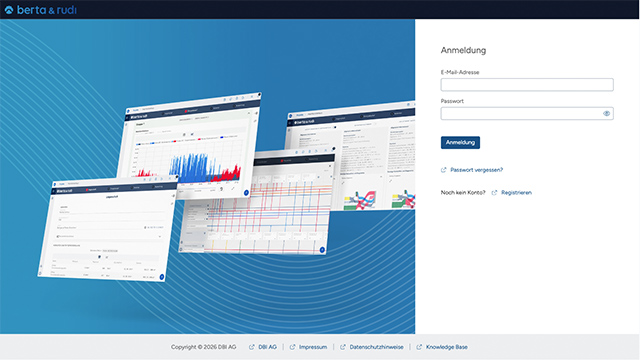
Task: Open the Passwort vergessen? link
Action: (476, 170)
